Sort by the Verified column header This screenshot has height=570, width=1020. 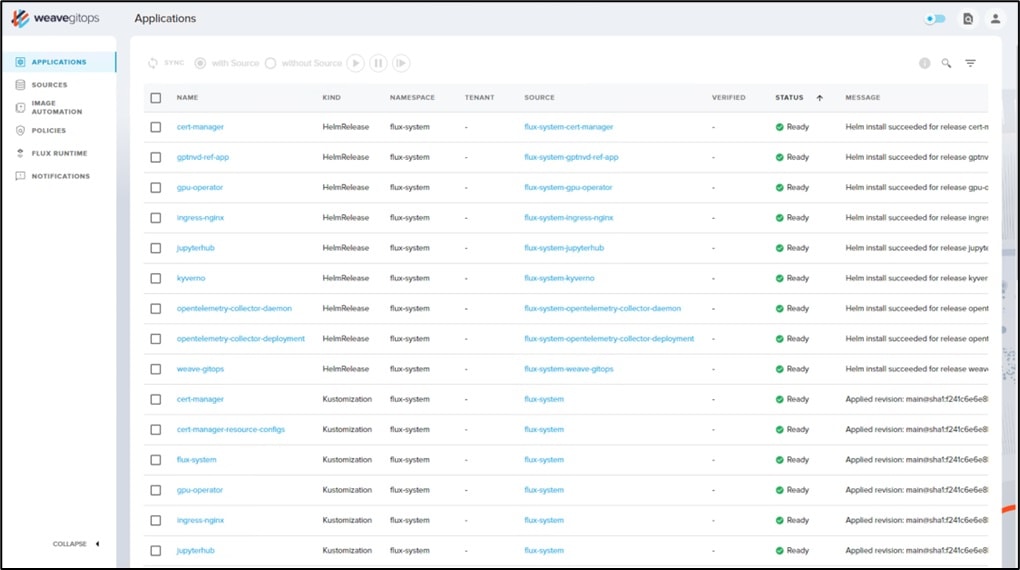[x=729, y=98]
